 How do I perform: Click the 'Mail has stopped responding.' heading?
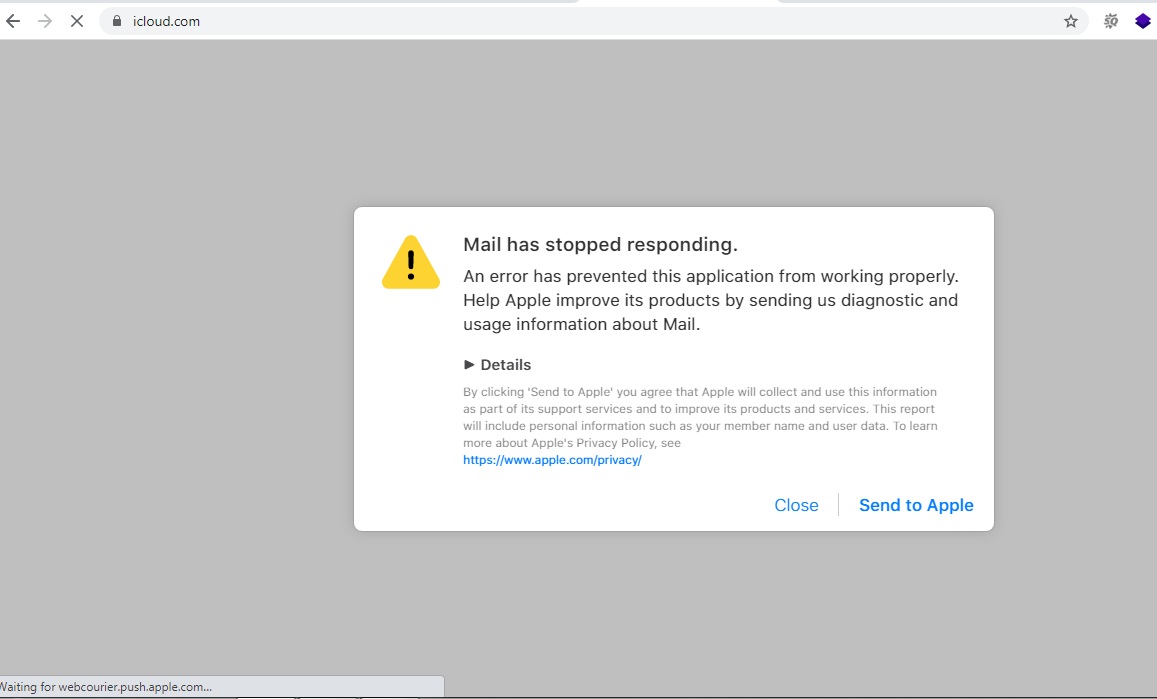click(600, 244)
